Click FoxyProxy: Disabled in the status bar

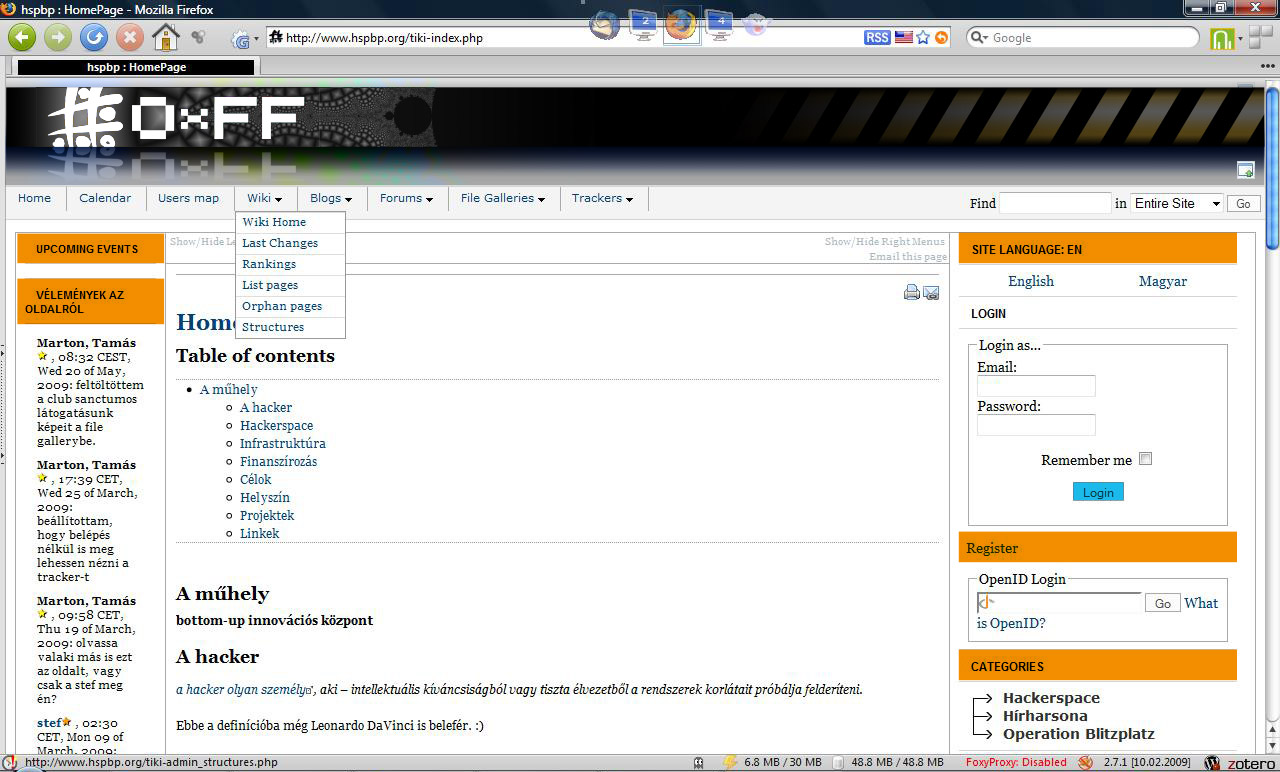tap(1016, 763)
